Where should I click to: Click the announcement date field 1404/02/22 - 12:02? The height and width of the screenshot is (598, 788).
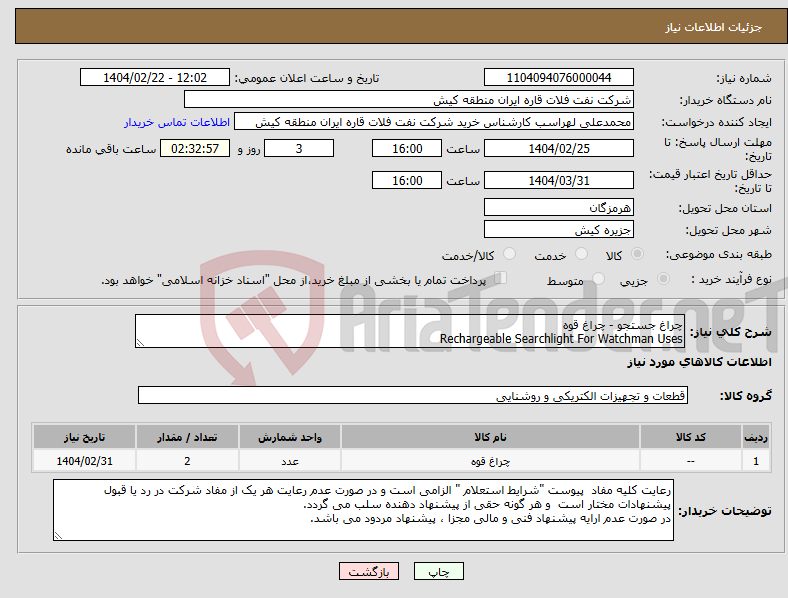click(155, 77)
